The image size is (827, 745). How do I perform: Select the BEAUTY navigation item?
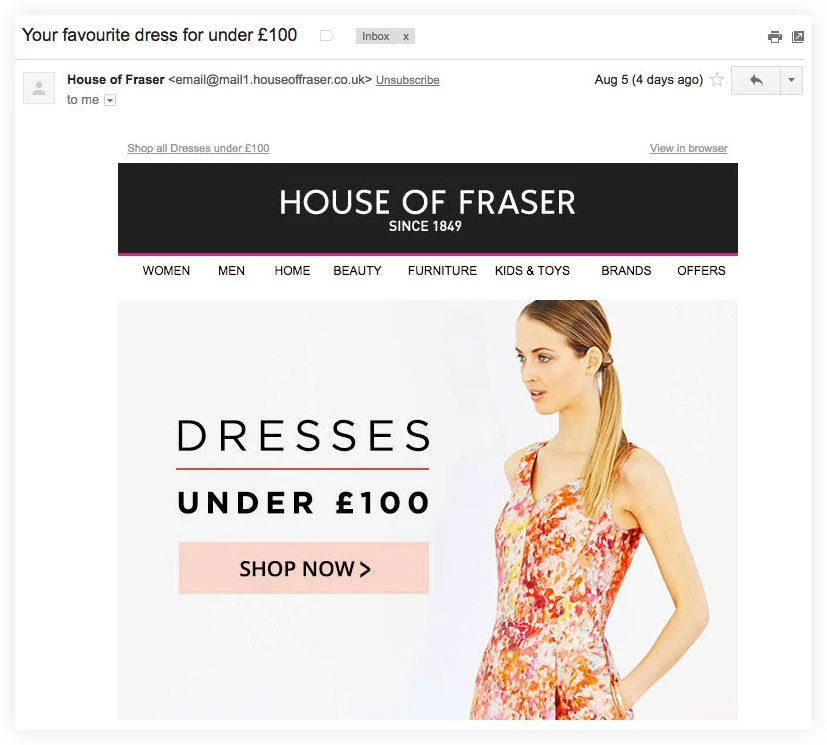357,270
